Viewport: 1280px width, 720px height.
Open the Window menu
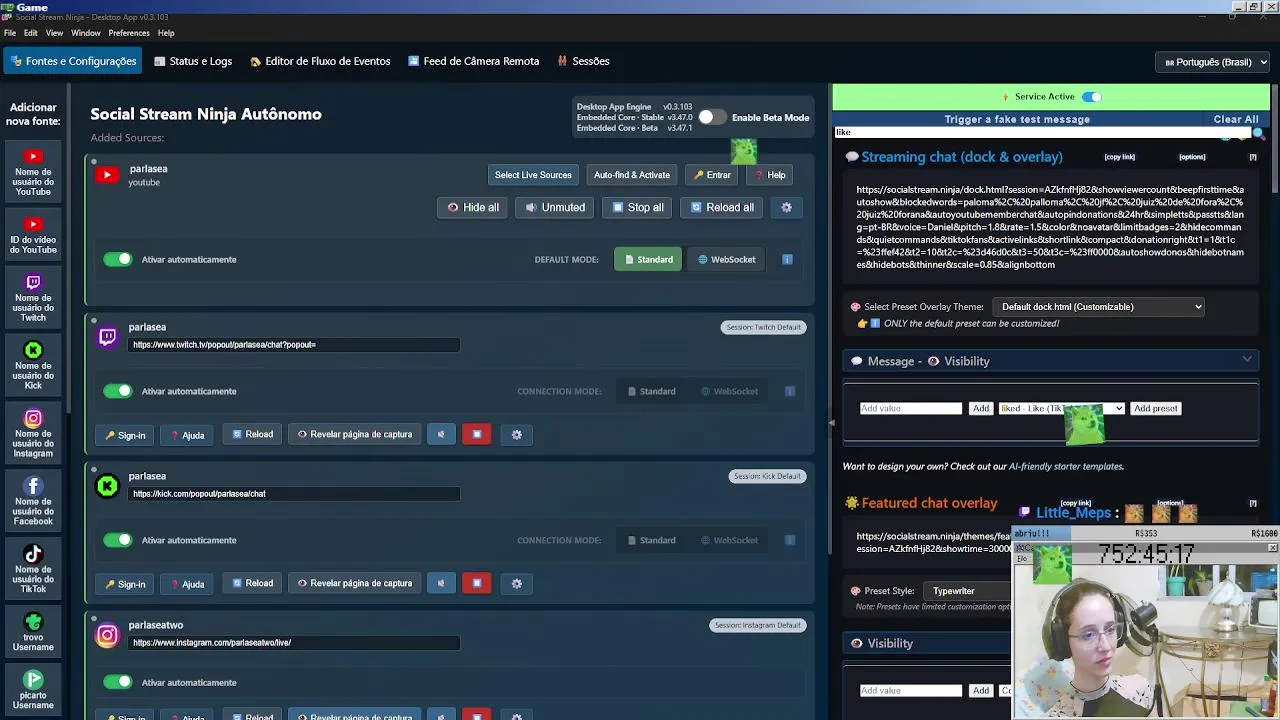tap(86, 33)
